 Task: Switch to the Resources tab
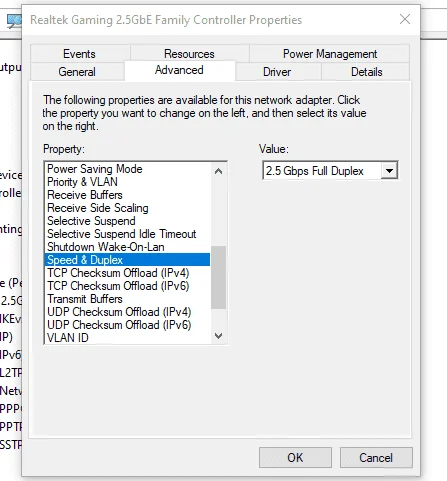click(189, 53)
